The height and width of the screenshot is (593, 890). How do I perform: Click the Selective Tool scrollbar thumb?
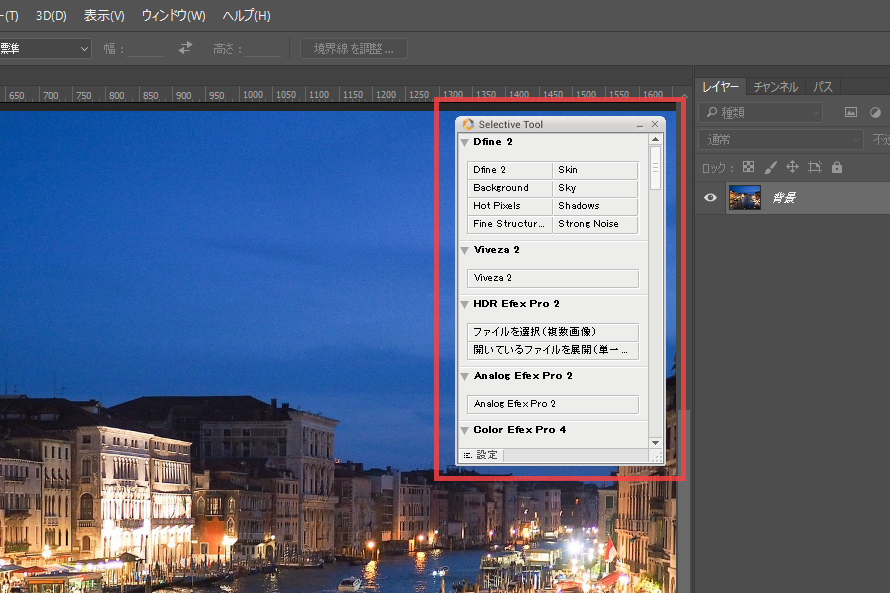coord(656,168)
